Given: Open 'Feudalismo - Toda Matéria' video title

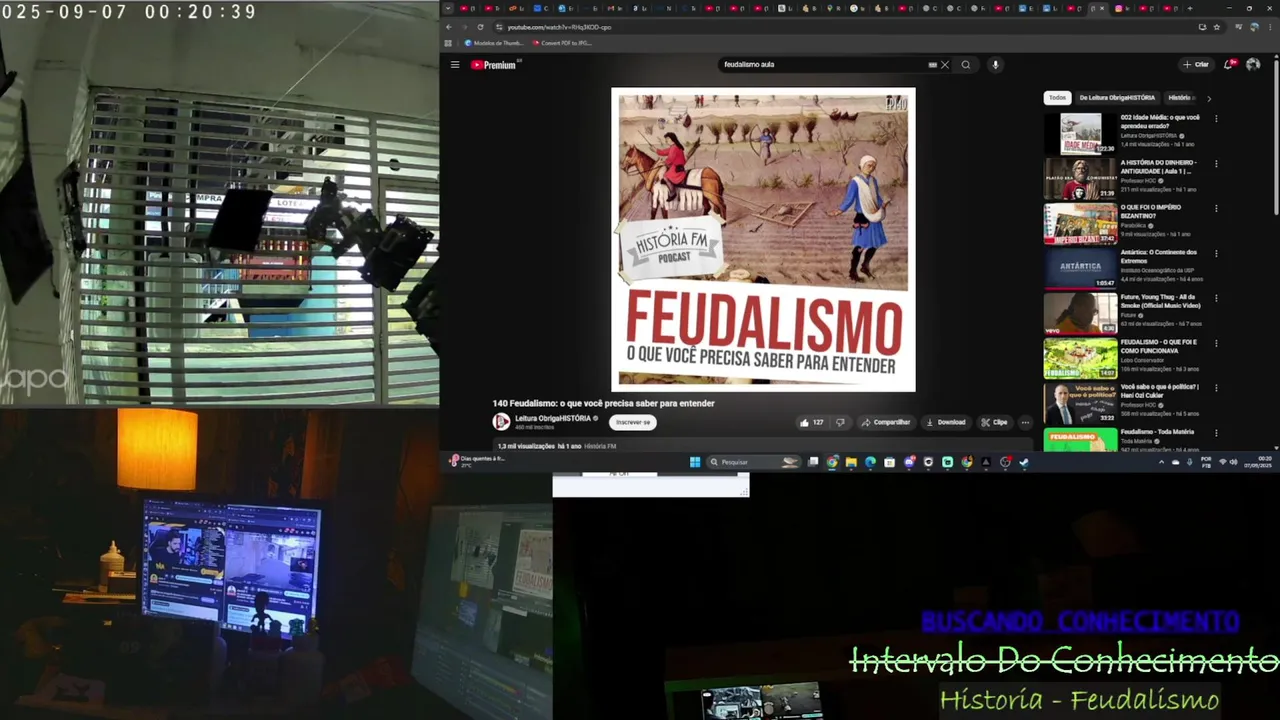Looking at the screenshot, I should click(x=1157, y=432).
